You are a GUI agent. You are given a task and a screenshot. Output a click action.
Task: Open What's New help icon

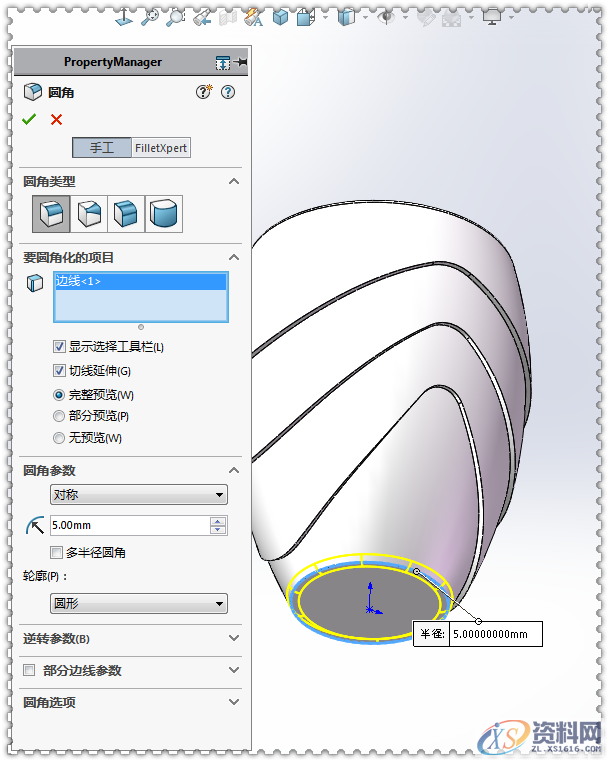[204, 92]
